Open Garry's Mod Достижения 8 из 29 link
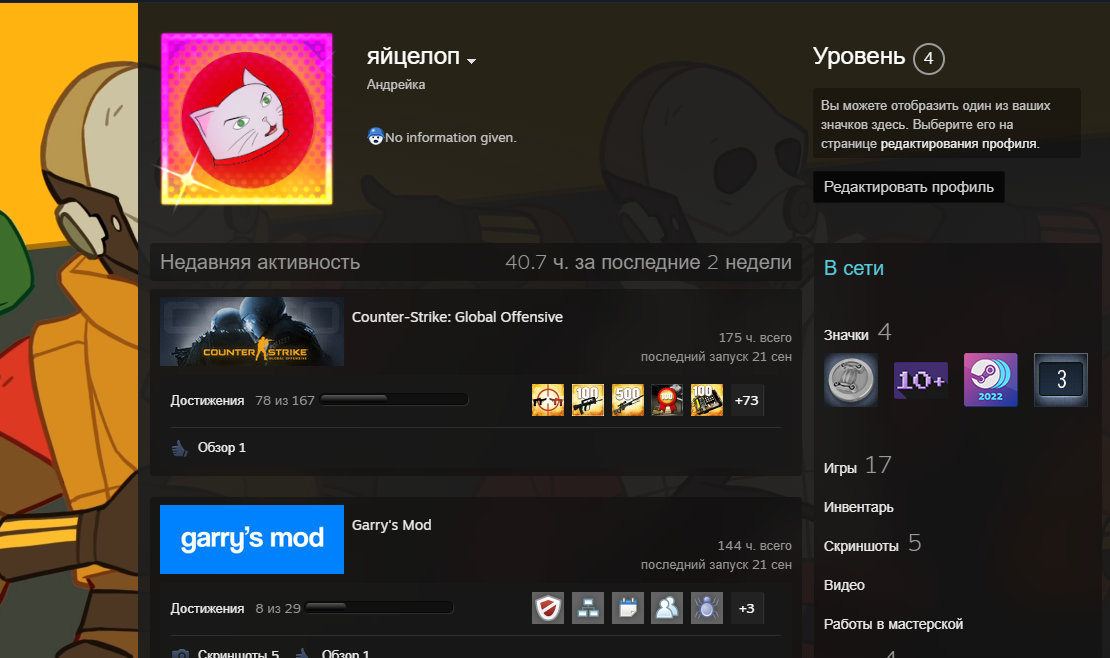The image size is (1110, 658). tap(236, 608)
